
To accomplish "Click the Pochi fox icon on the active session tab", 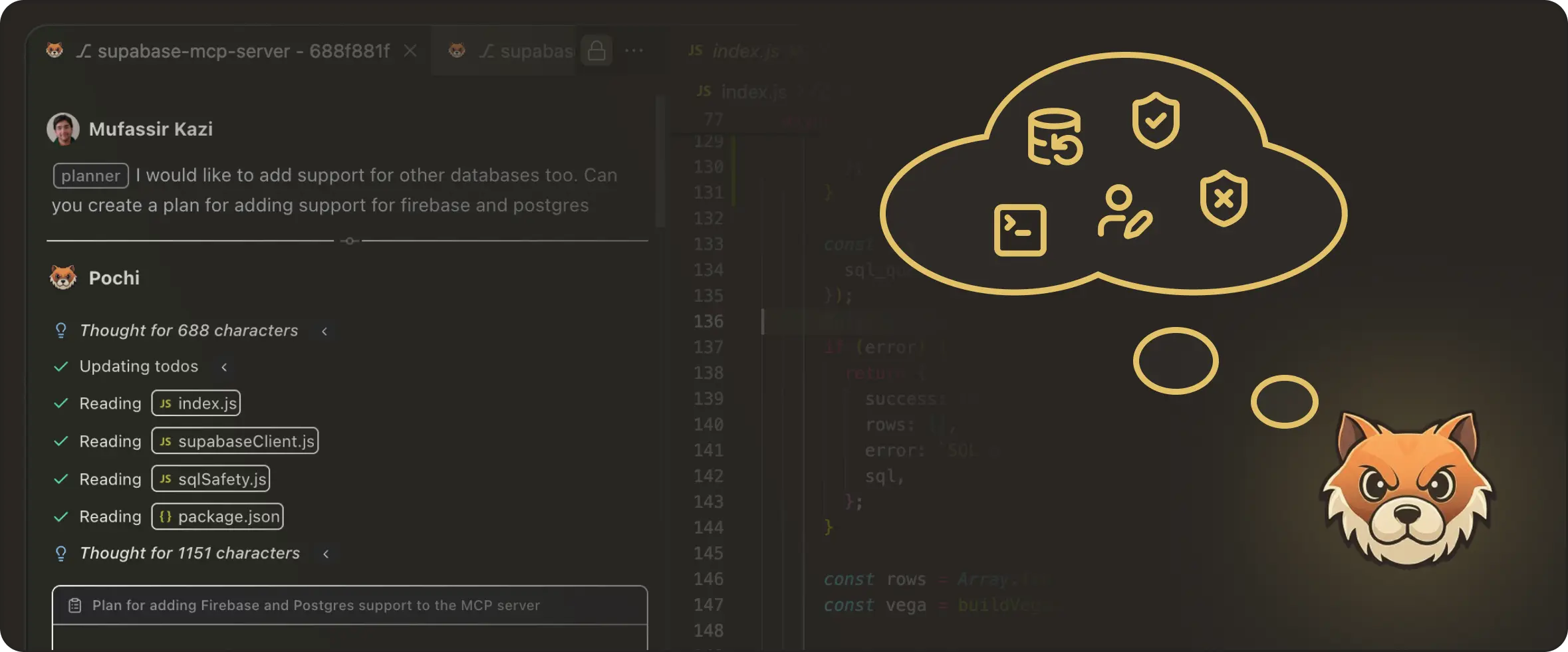I will point(56,51).
